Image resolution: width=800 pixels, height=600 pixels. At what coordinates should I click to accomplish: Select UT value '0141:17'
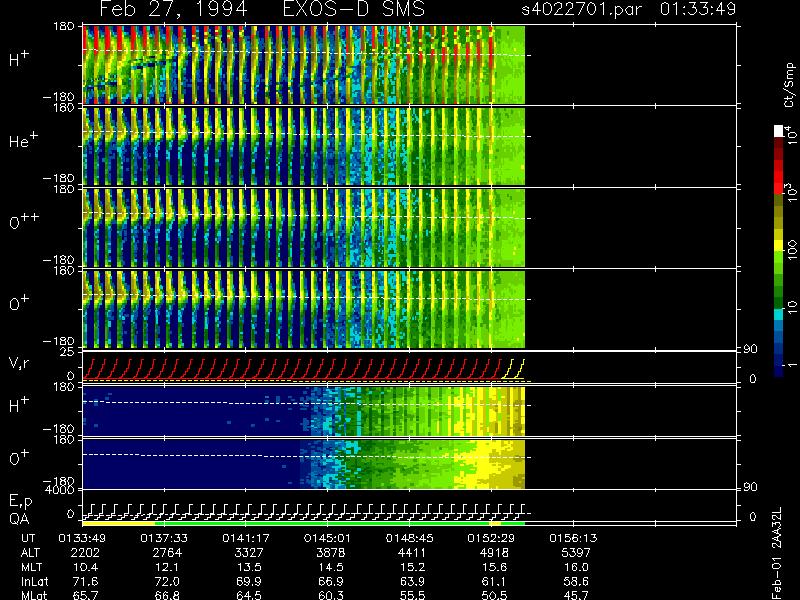(245, 538)
